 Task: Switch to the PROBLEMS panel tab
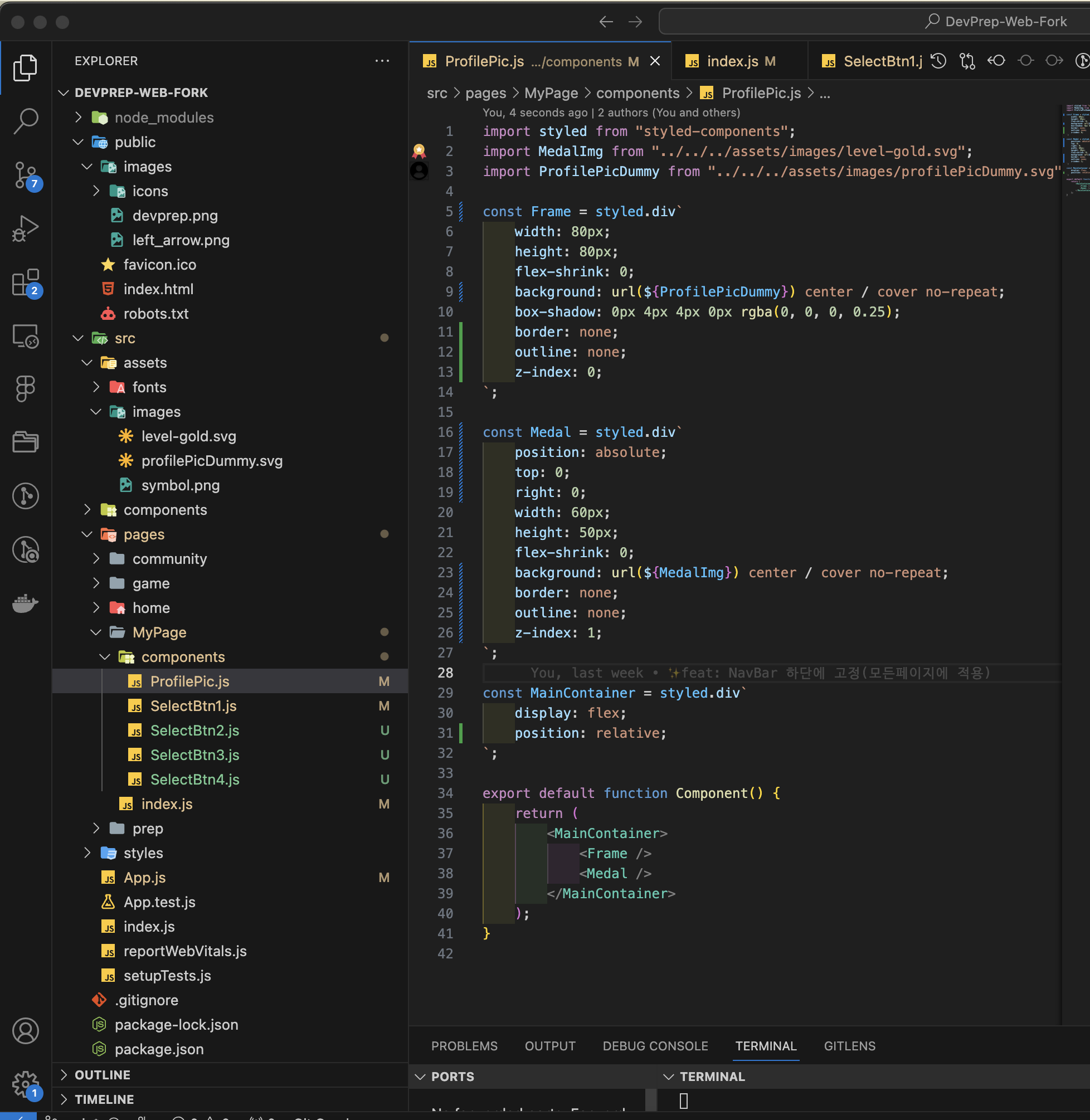point(464,1045)
